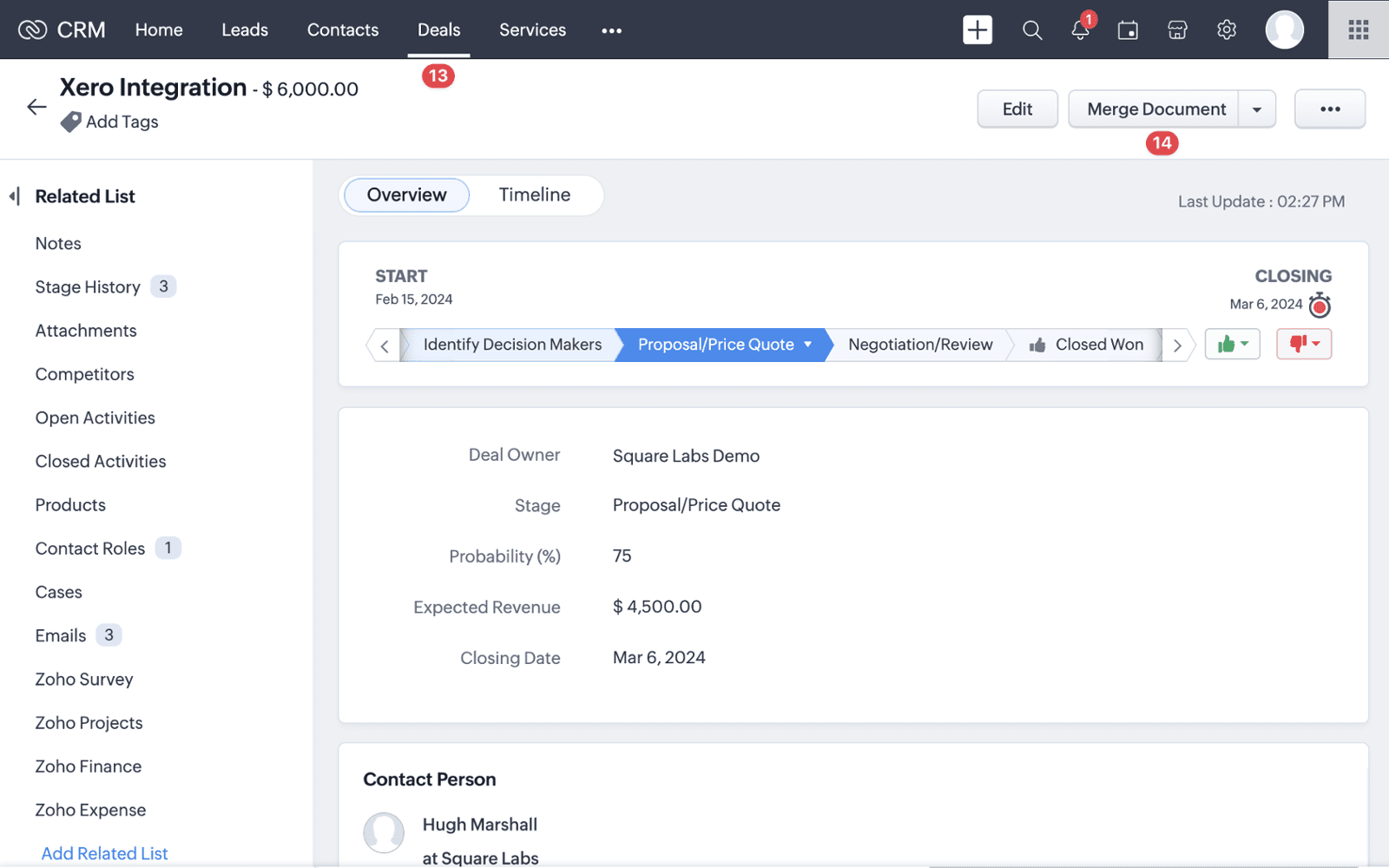This screenshot has width=1389, height=868.
Task: Click Probability value 75
Action: (622, 556)
